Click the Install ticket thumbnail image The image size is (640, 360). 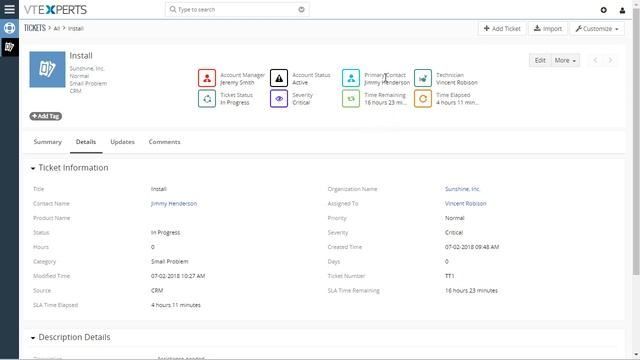coord(47,69)
